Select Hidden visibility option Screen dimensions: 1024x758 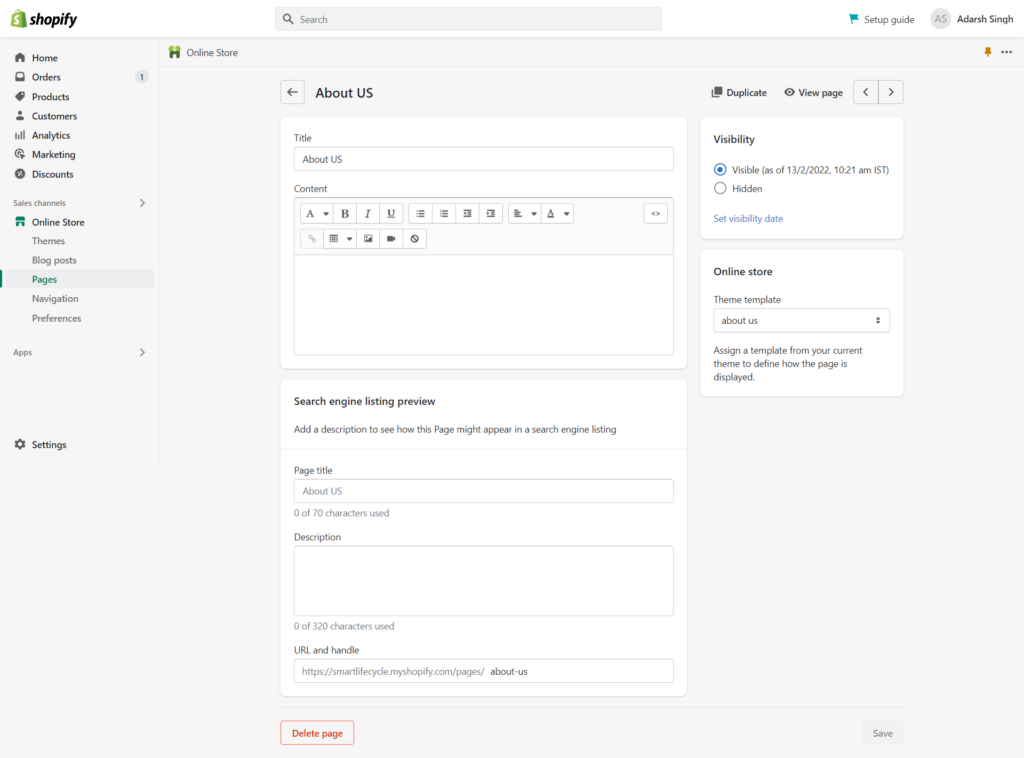[x=720, y=189]
